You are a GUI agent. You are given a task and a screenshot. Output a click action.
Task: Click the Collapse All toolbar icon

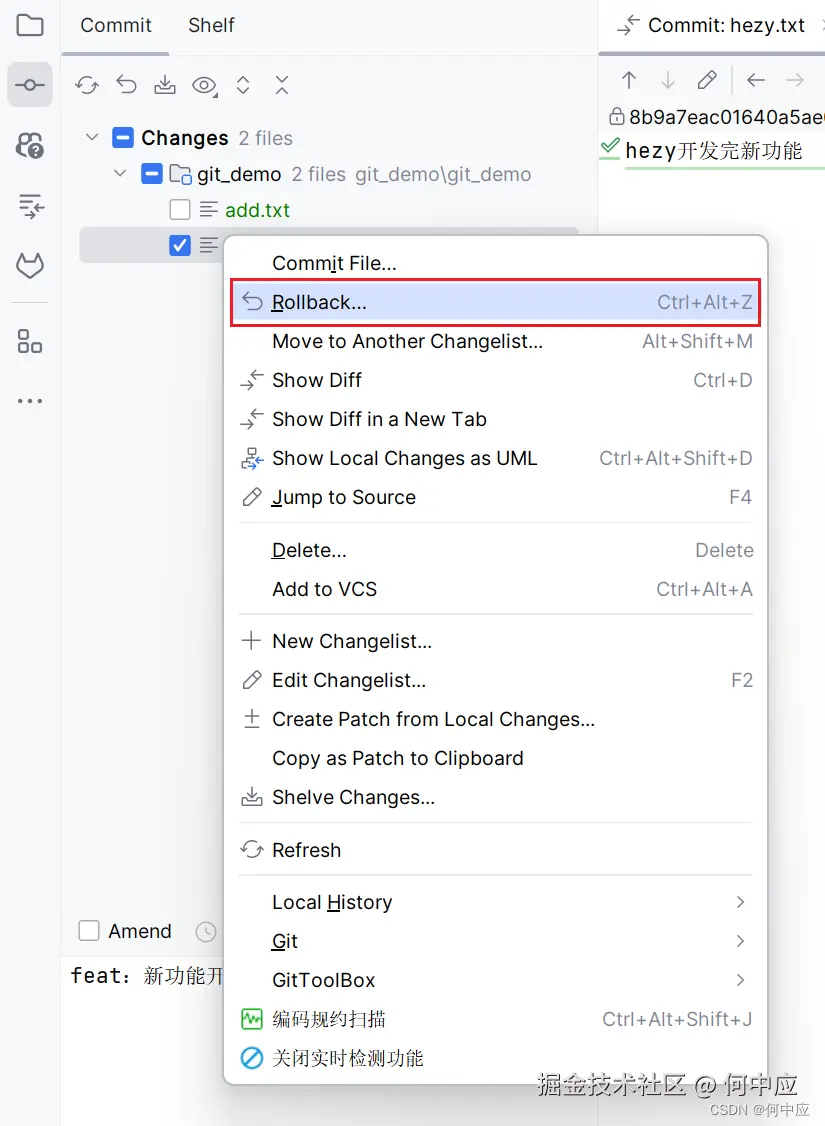click(x=282, y=85)
